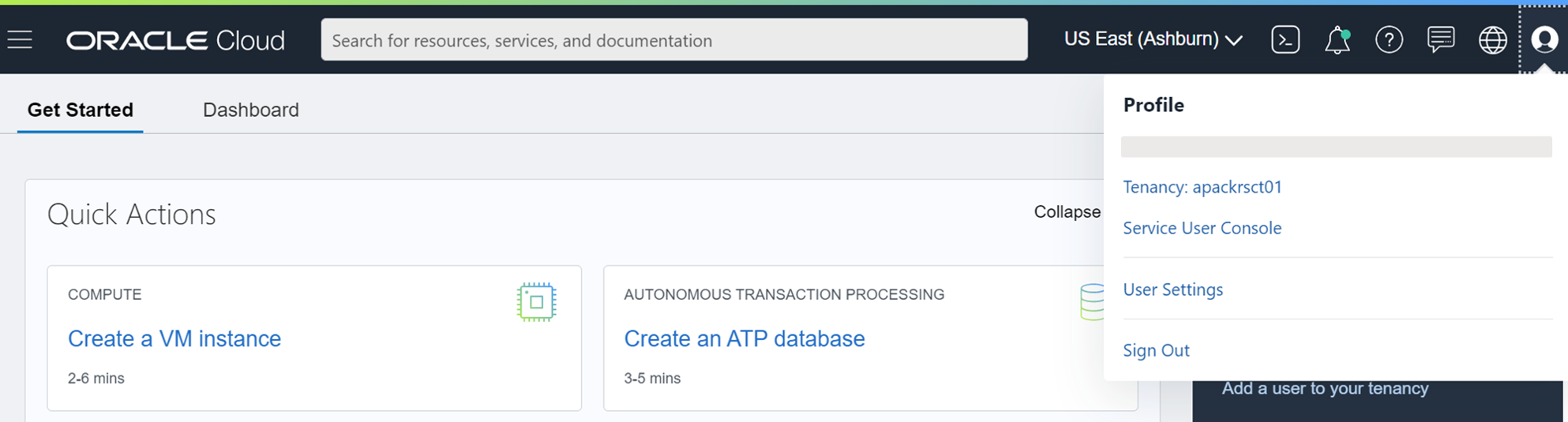Focus the resource search field
Image resolution: width=1568 pixels, height=422 pixels.
[674, 39]
